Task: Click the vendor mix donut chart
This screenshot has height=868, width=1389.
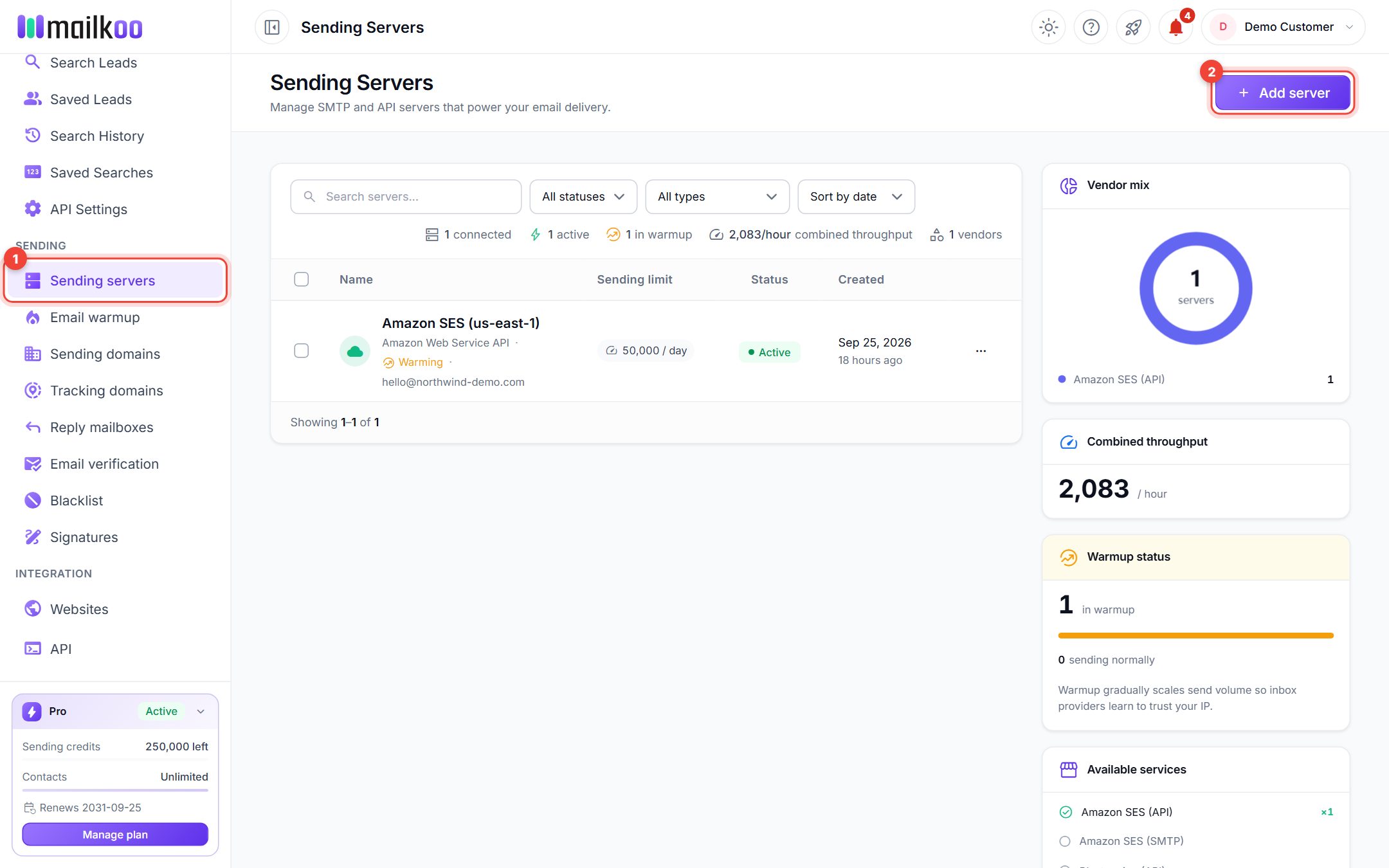Action: [x=1195, y=288]
